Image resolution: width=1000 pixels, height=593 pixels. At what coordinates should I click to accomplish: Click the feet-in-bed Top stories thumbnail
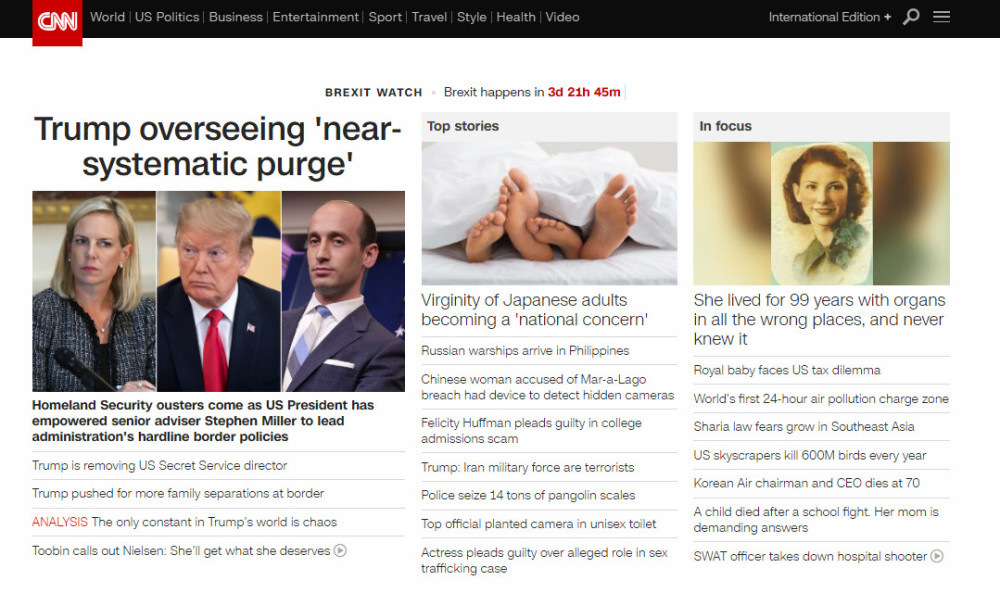click(x=549, y=213)
